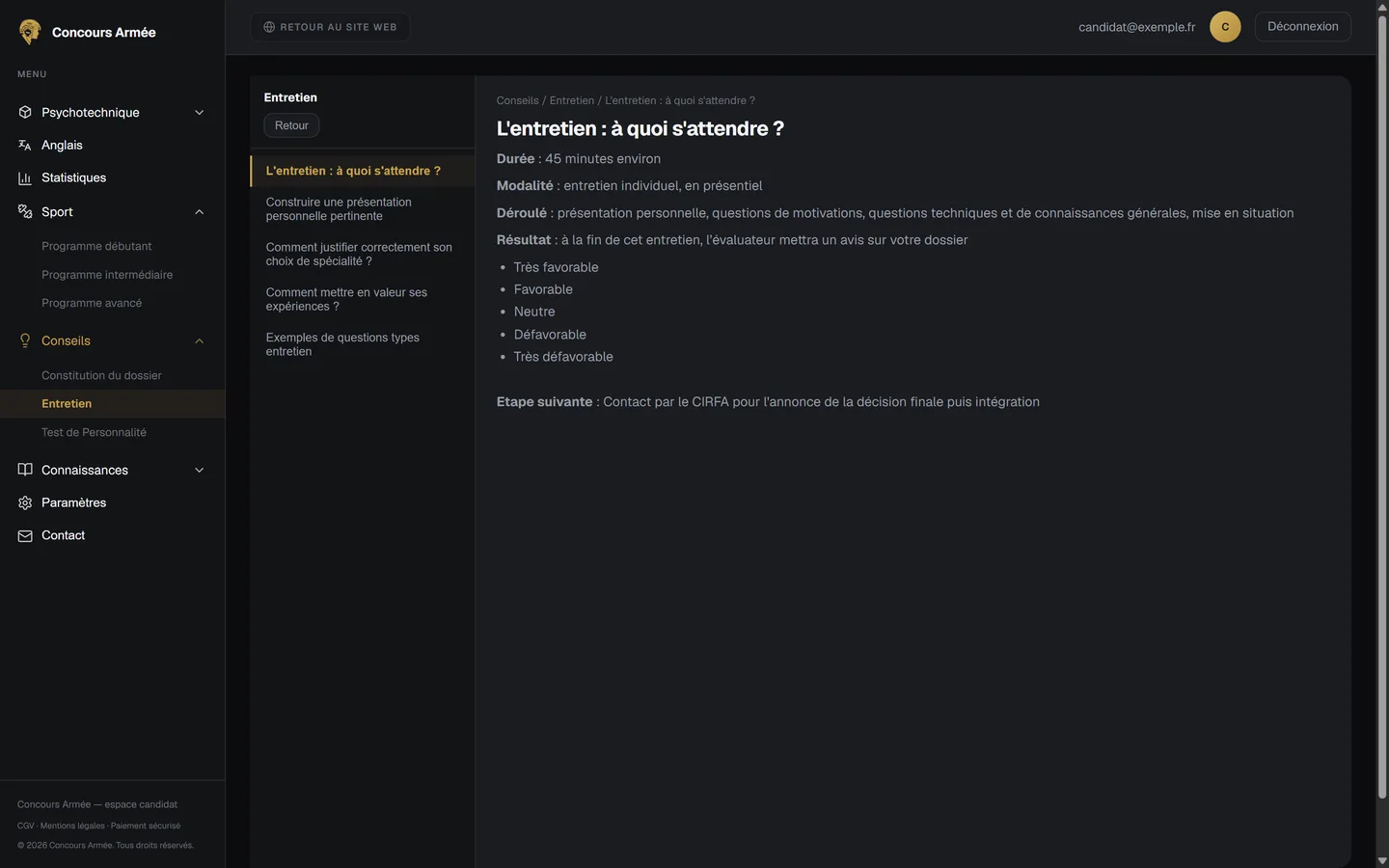Click the Concours Armée brand title
This screenshot has height=868, width=1389.
click(104, 32)
